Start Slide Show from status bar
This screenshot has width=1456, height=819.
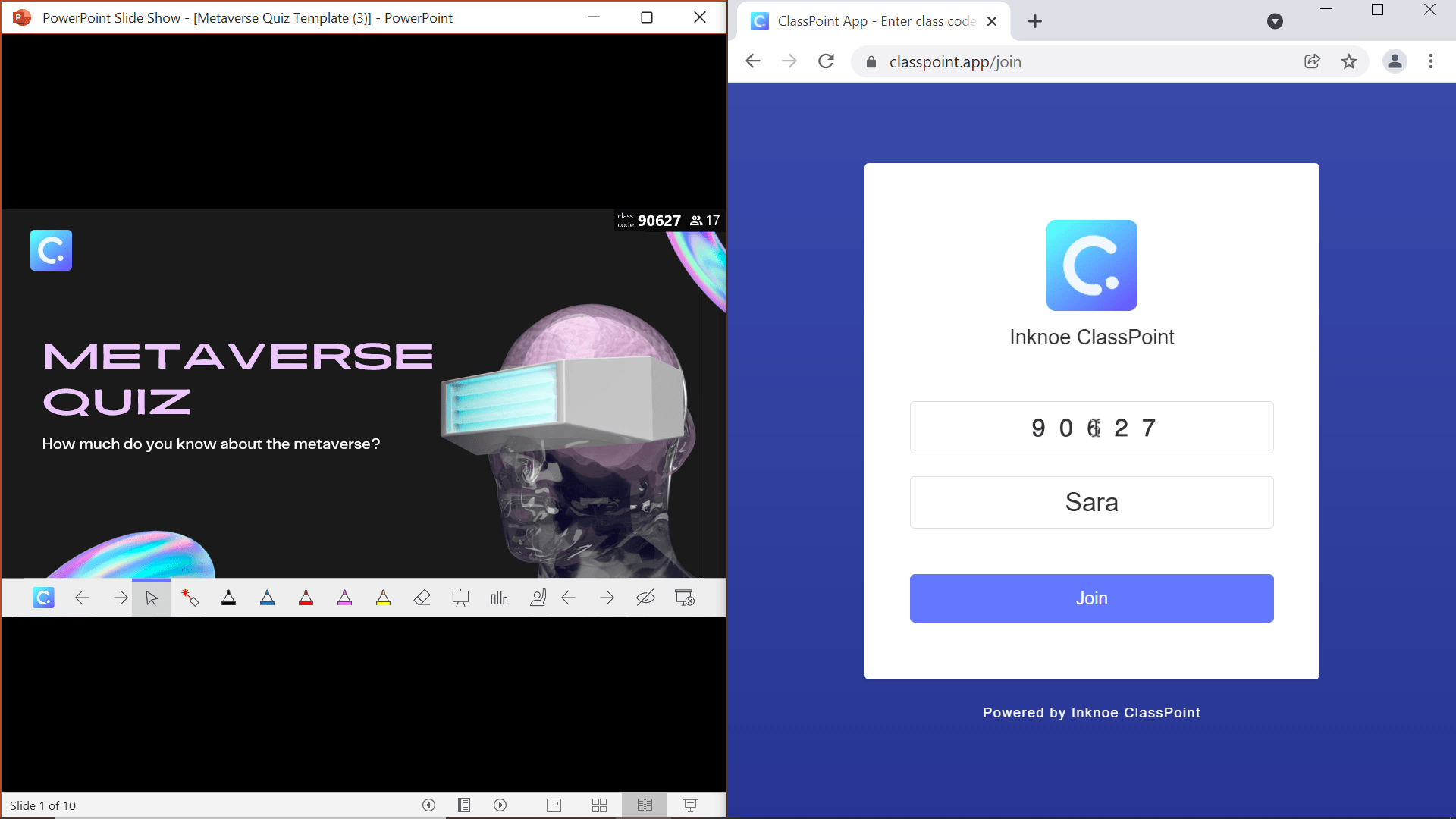pyautogui.click(x=691, y=805)
